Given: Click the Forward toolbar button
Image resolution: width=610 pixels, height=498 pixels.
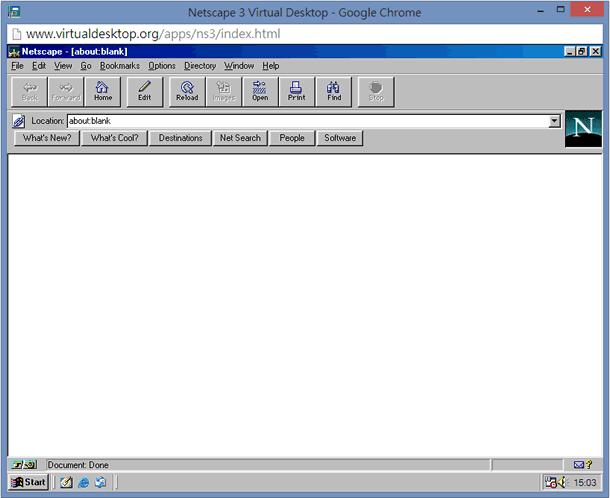Looking at the screenshot, I should pos(66,92).
